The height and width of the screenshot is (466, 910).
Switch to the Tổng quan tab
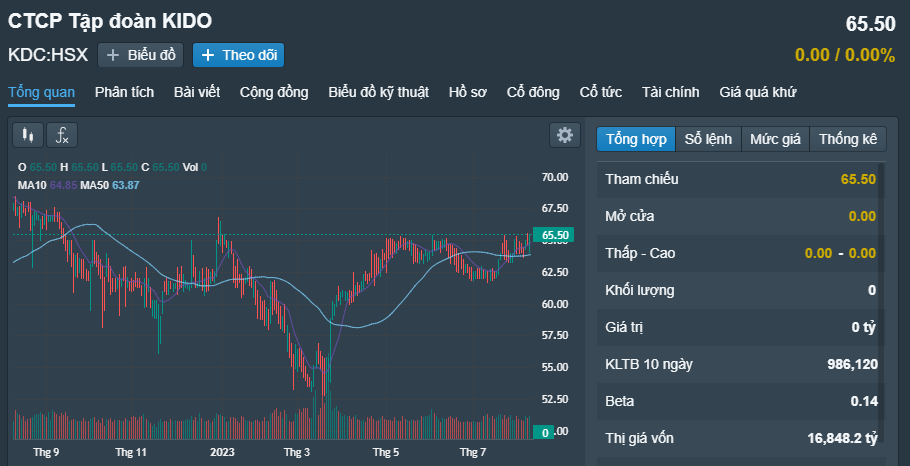[41, 92]
